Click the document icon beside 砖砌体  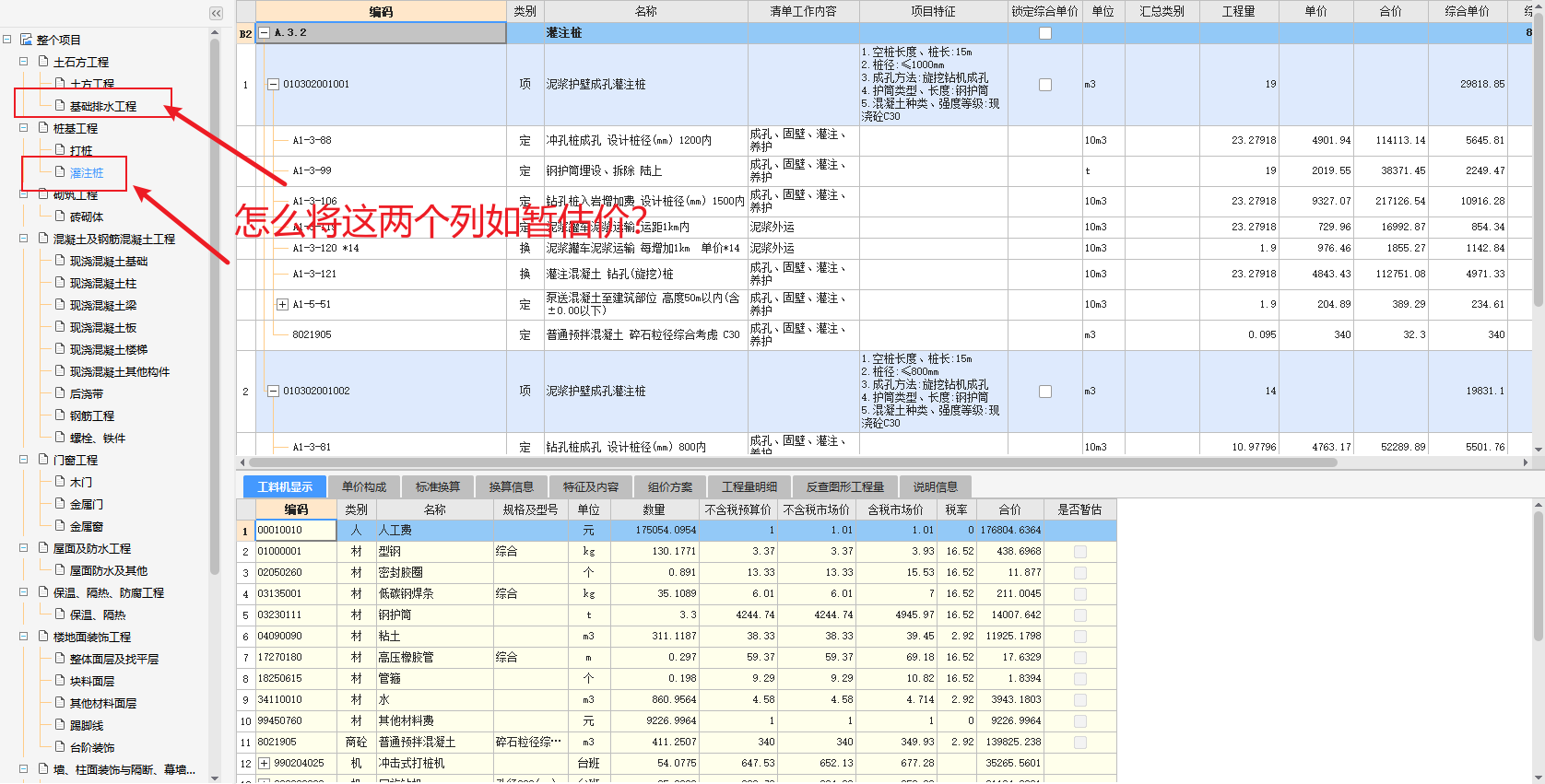60,216
